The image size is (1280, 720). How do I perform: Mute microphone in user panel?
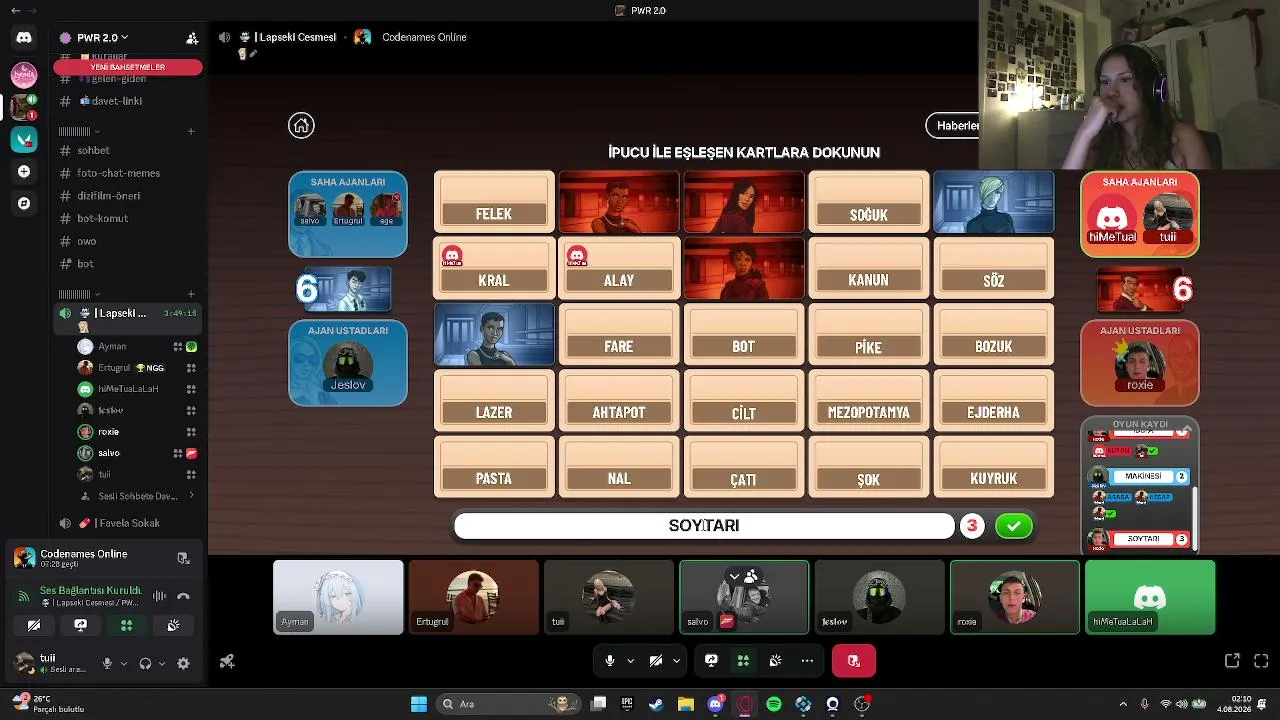click(x=107, y=663)
